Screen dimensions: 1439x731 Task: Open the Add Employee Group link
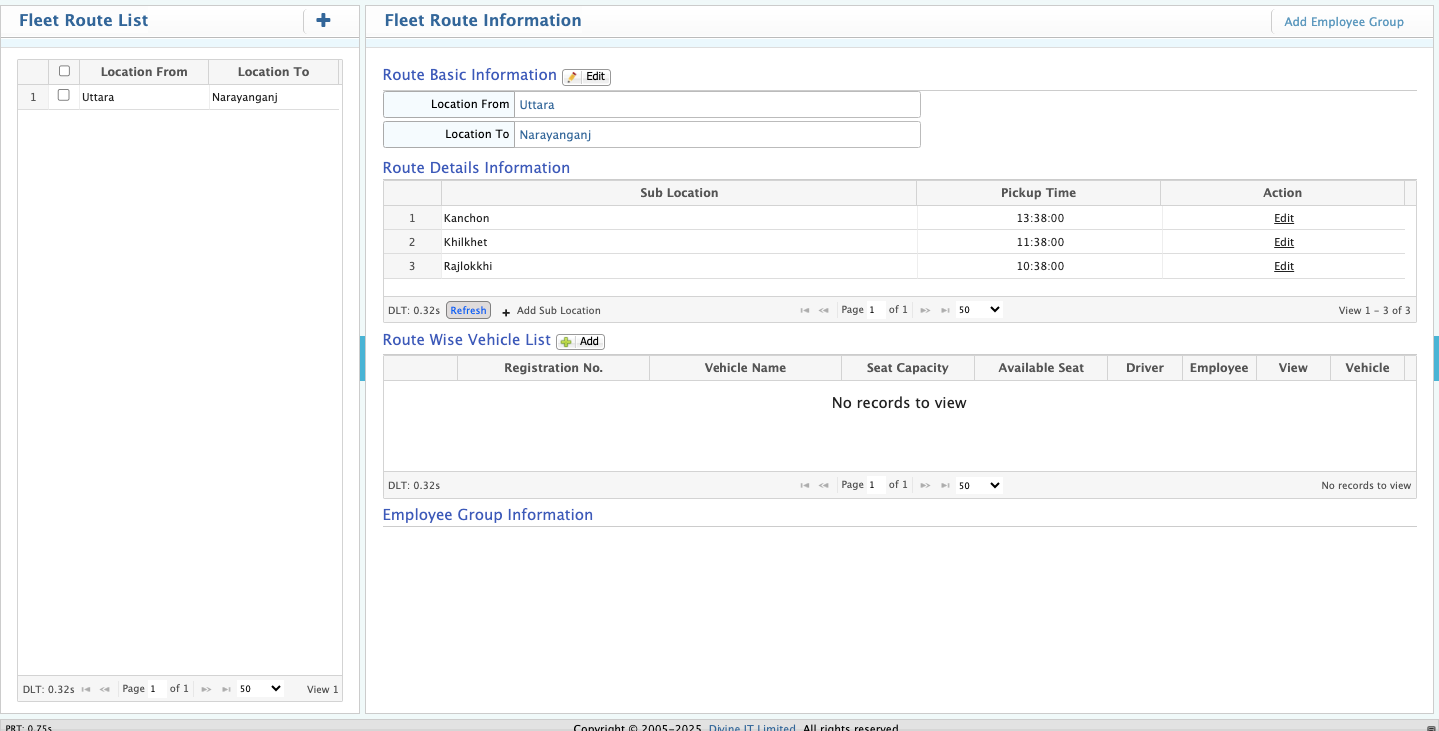1343,21
